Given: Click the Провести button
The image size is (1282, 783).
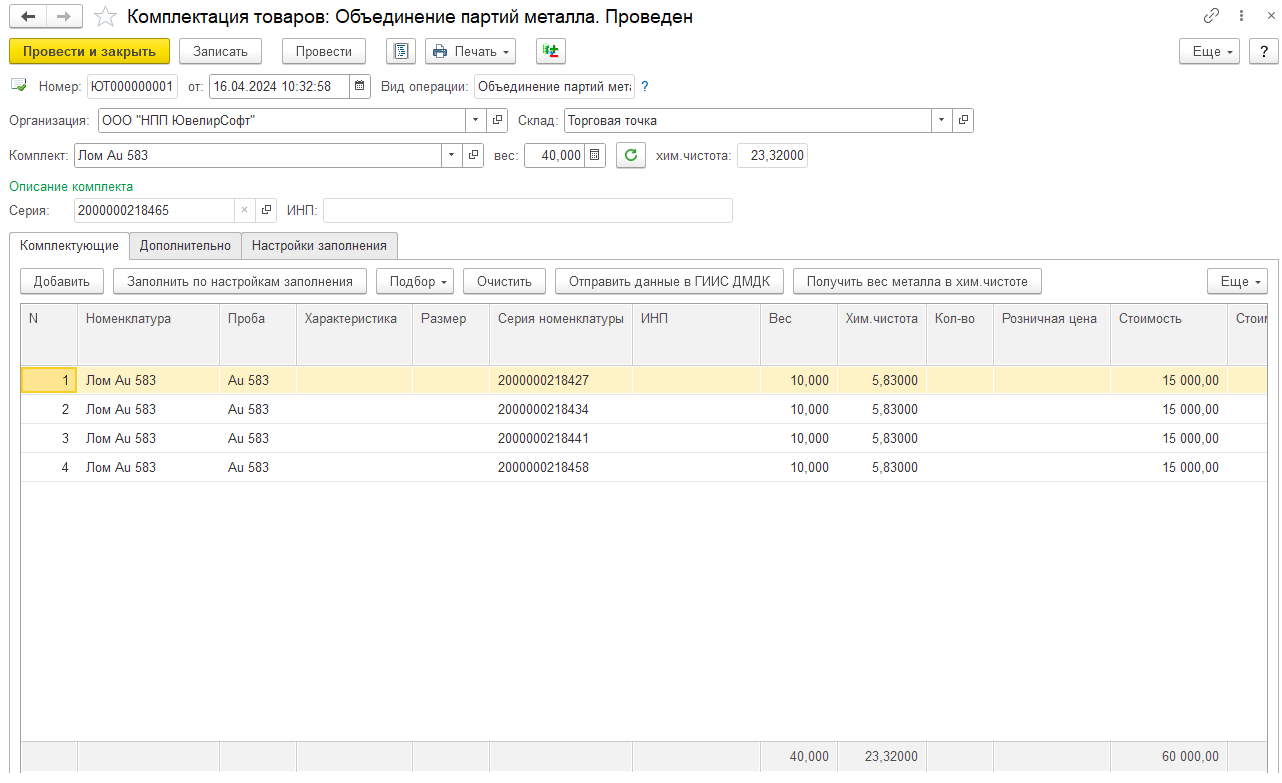Looking at the screenshot, I should [324, 51].
